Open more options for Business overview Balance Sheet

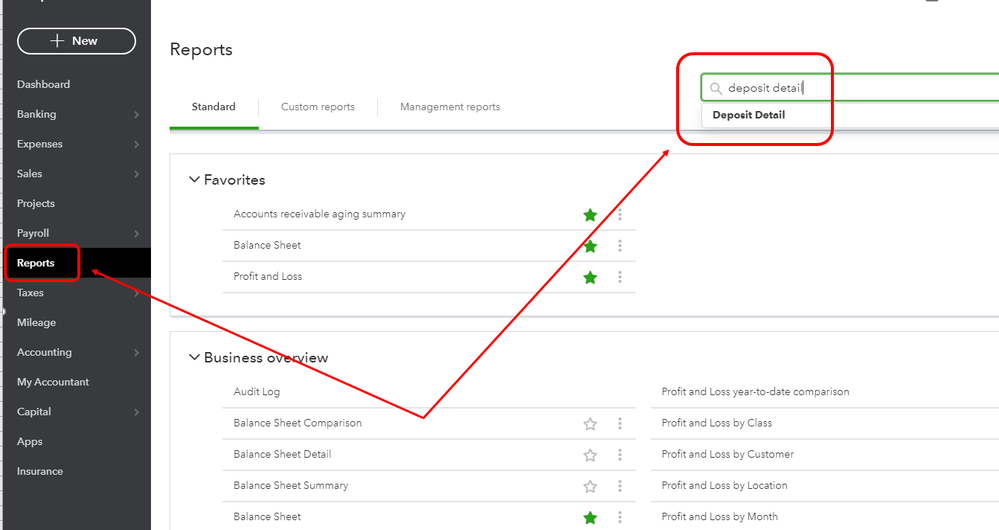619,517
